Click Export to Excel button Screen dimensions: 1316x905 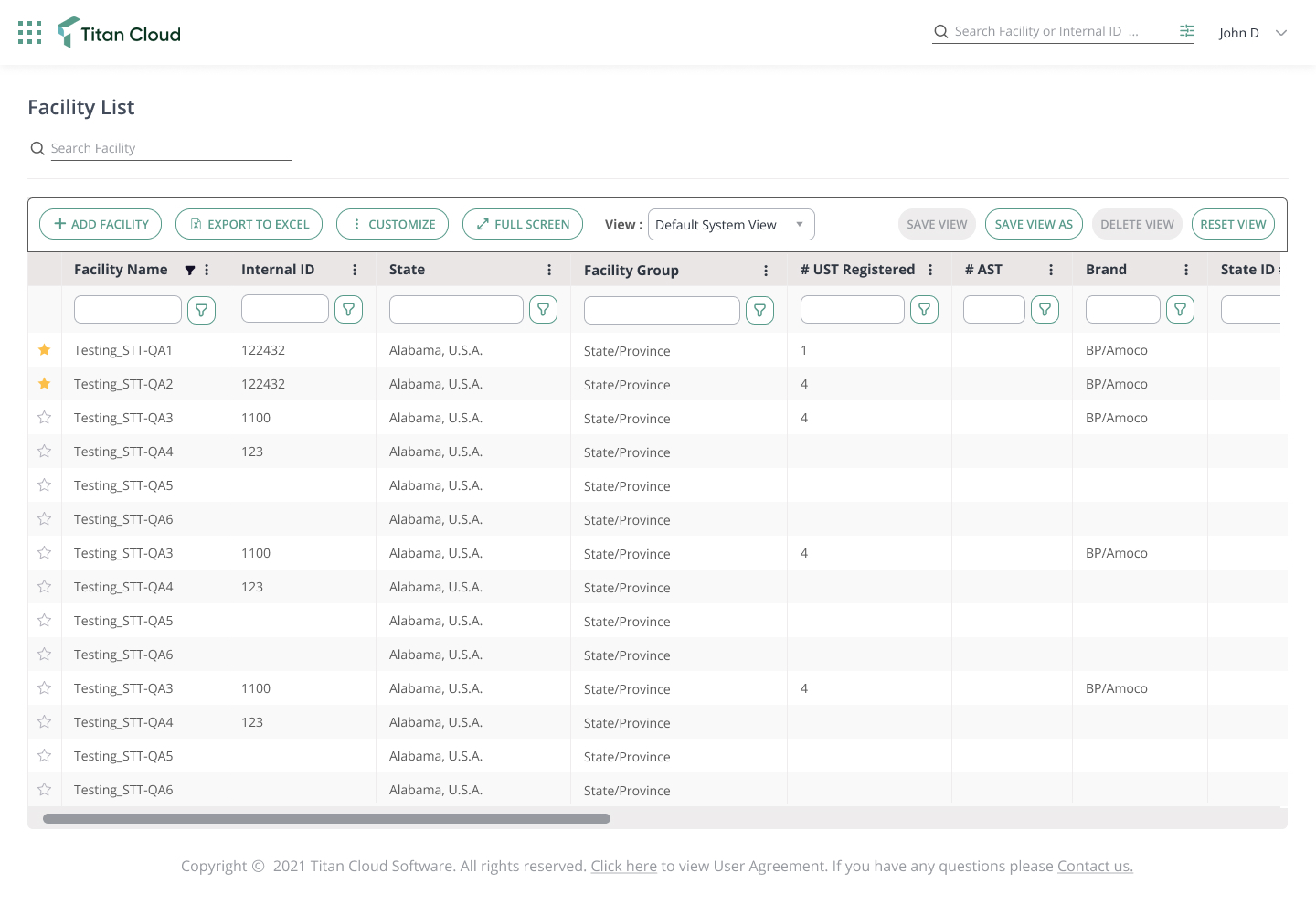click(249, 224)
